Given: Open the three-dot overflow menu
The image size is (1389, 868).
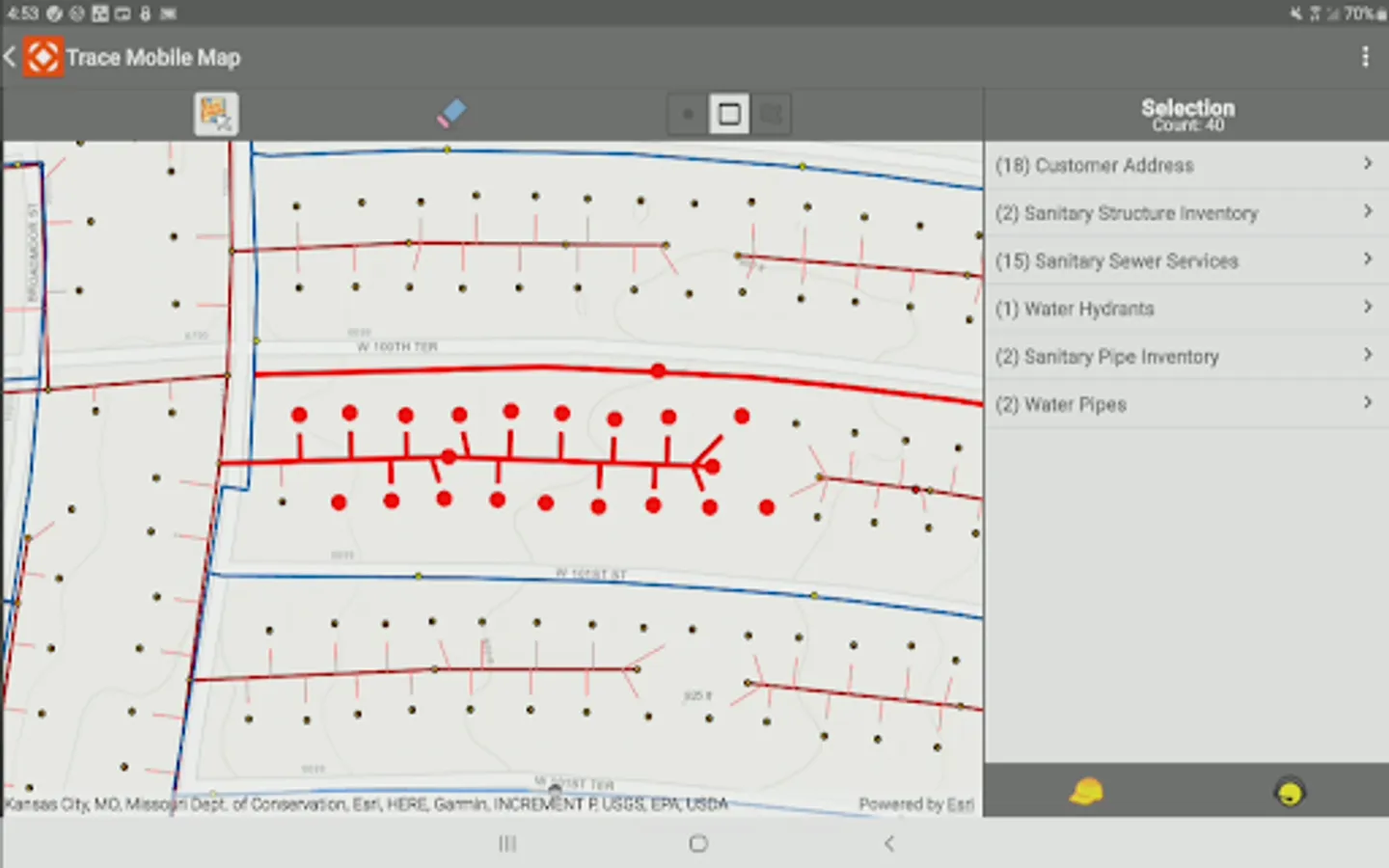Looking at the screenshot, I should click(1365, 57).
